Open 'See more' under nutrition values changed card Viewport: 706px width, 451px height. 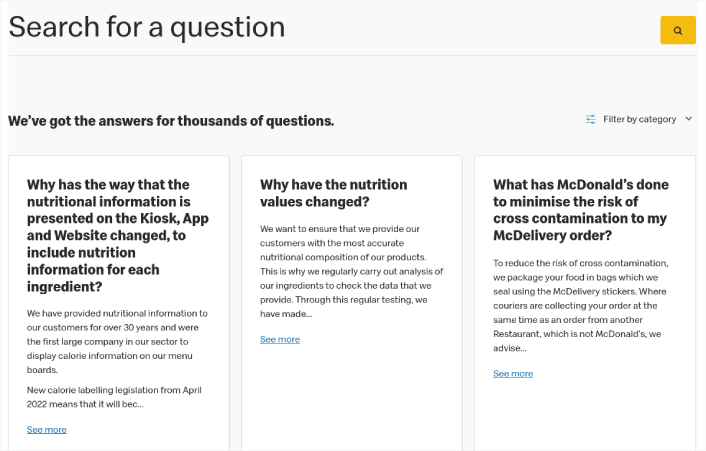point(280,339)
